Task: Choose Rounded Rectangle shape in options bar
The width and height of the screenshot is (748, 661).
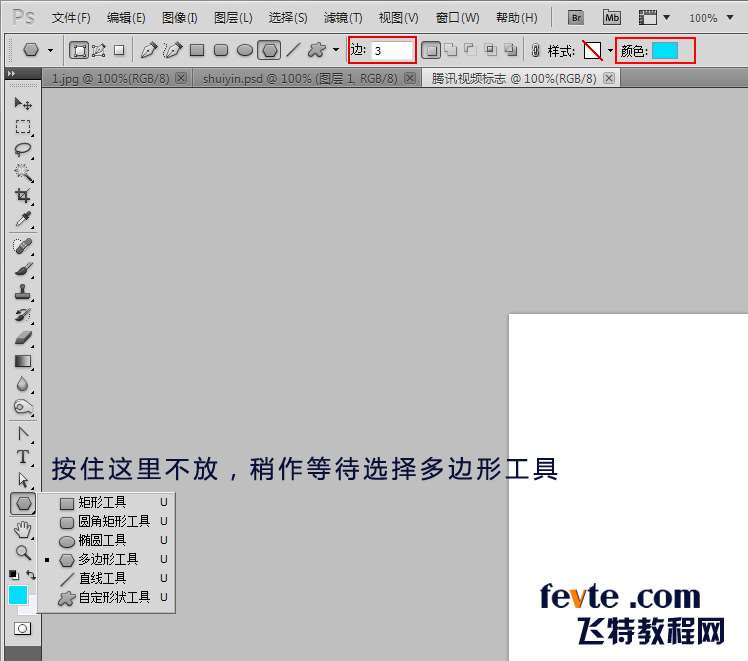Action: (221, 50)
